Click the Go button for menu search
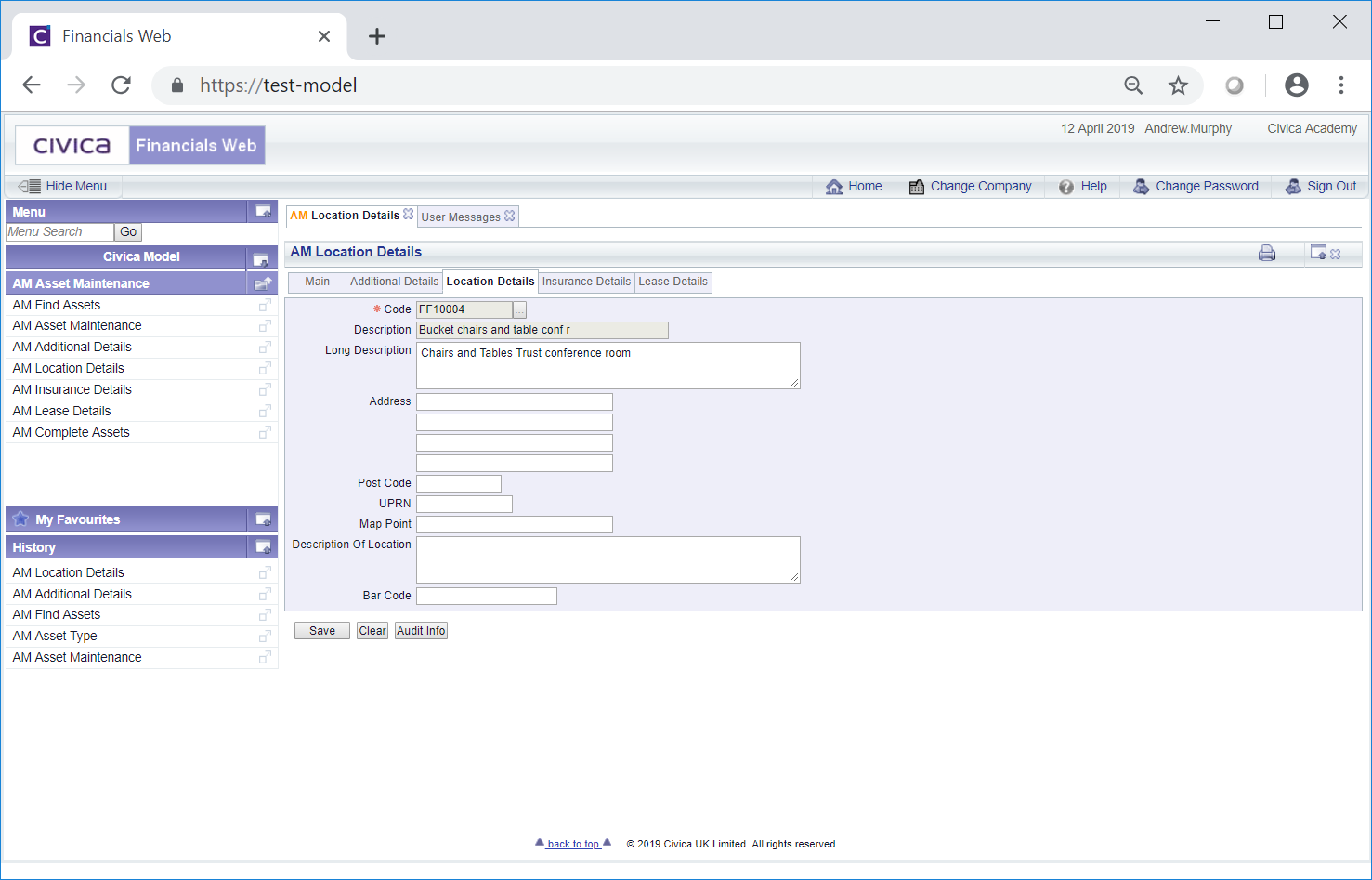The height and width of the screenshot is (880, 1372). click(128, 232)
